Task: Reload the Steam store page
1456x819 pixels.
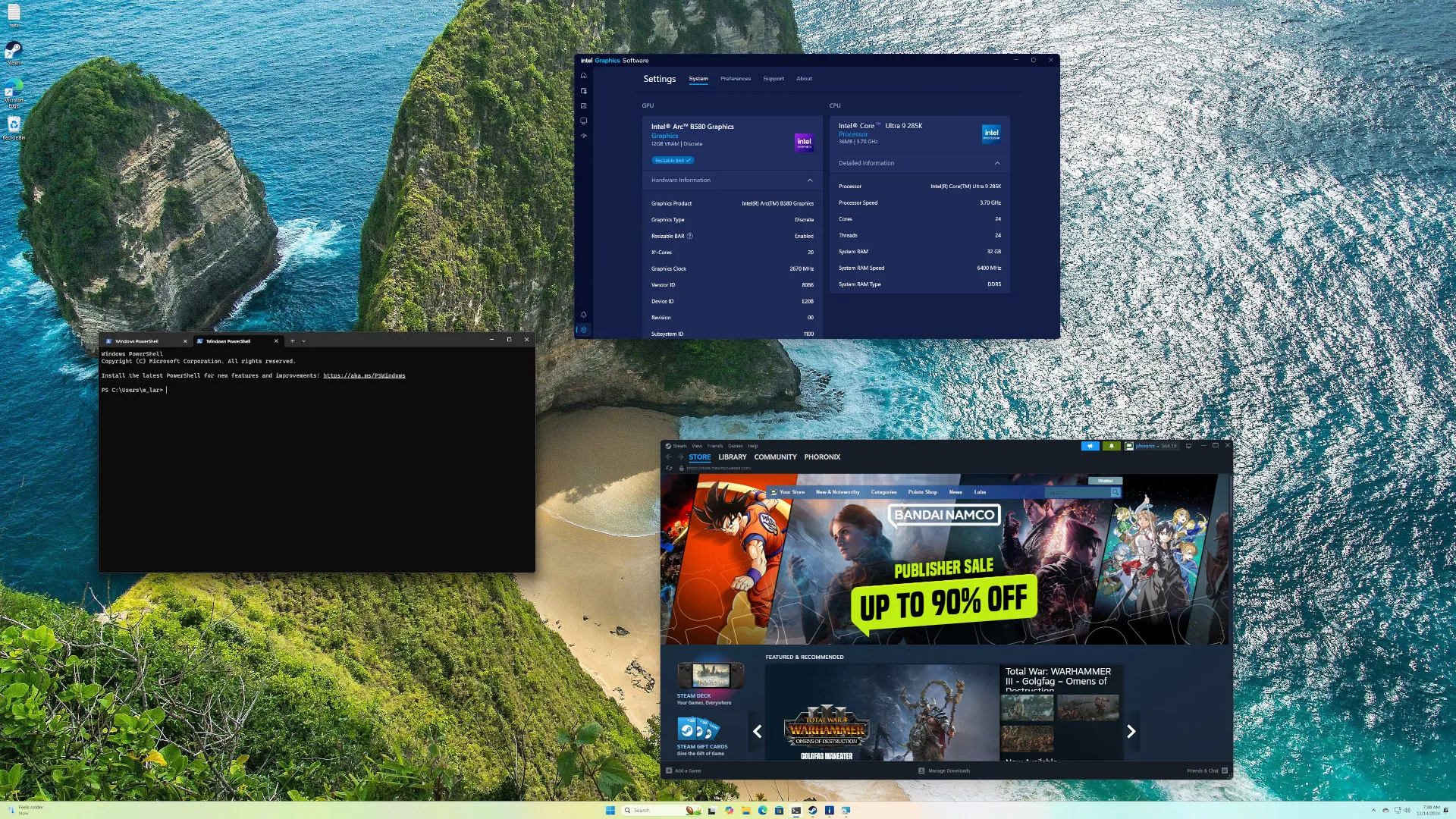Action: click(x=669, y=468)
